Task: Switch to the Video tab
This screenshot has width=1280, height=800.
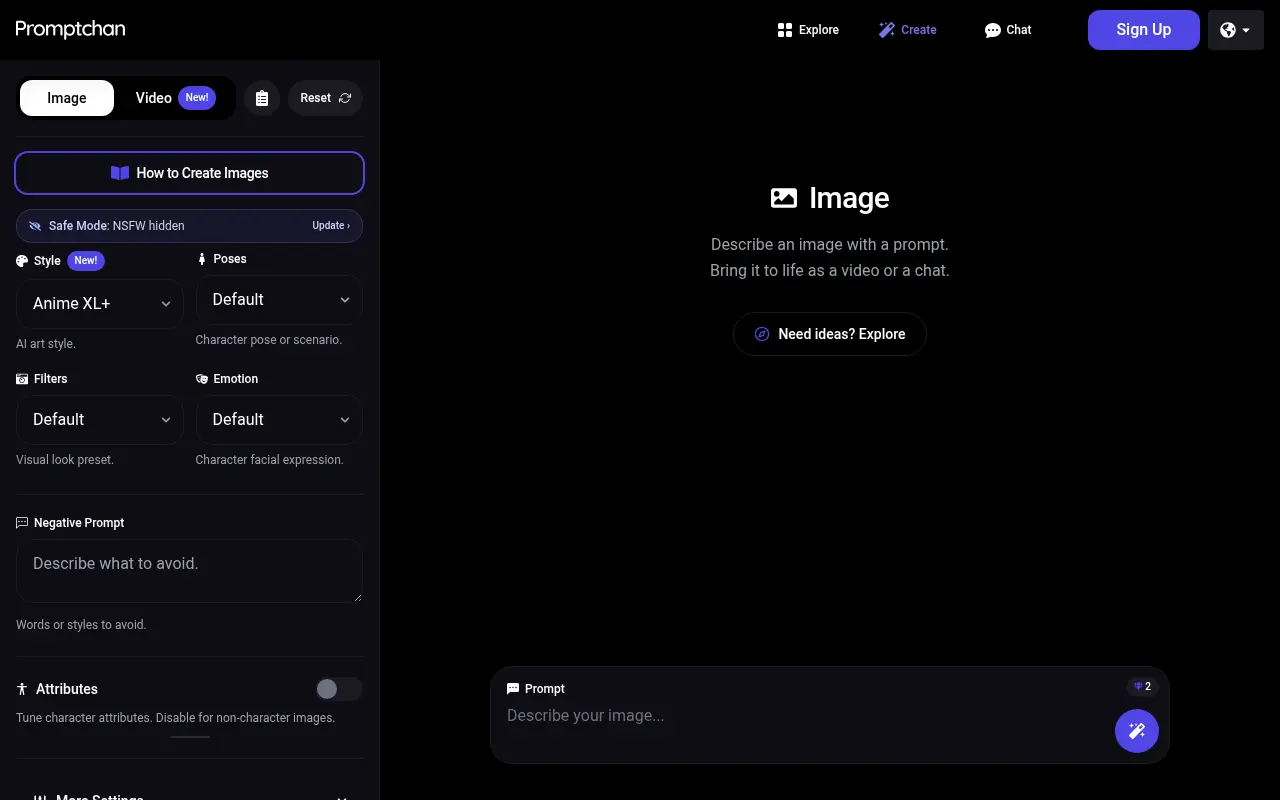Action: pyautogui.click(x=175, y=98)
